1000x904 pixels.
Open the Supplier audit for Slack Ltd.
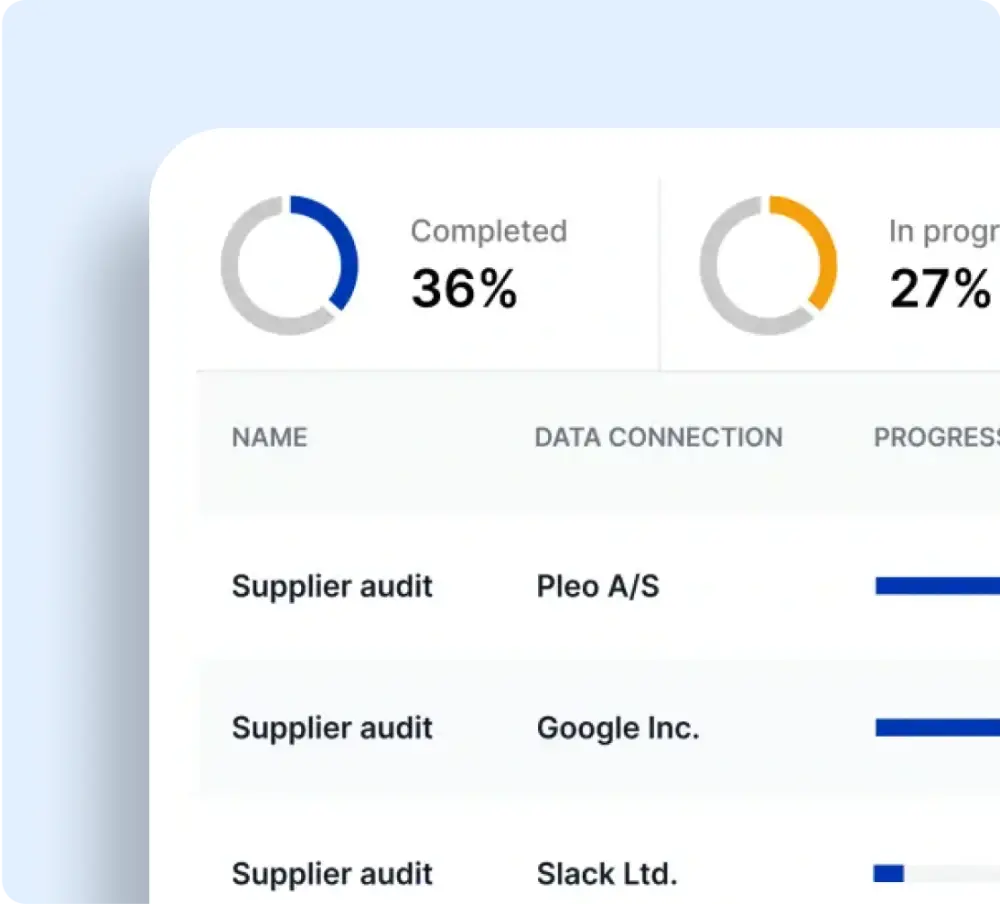[332, 873]
